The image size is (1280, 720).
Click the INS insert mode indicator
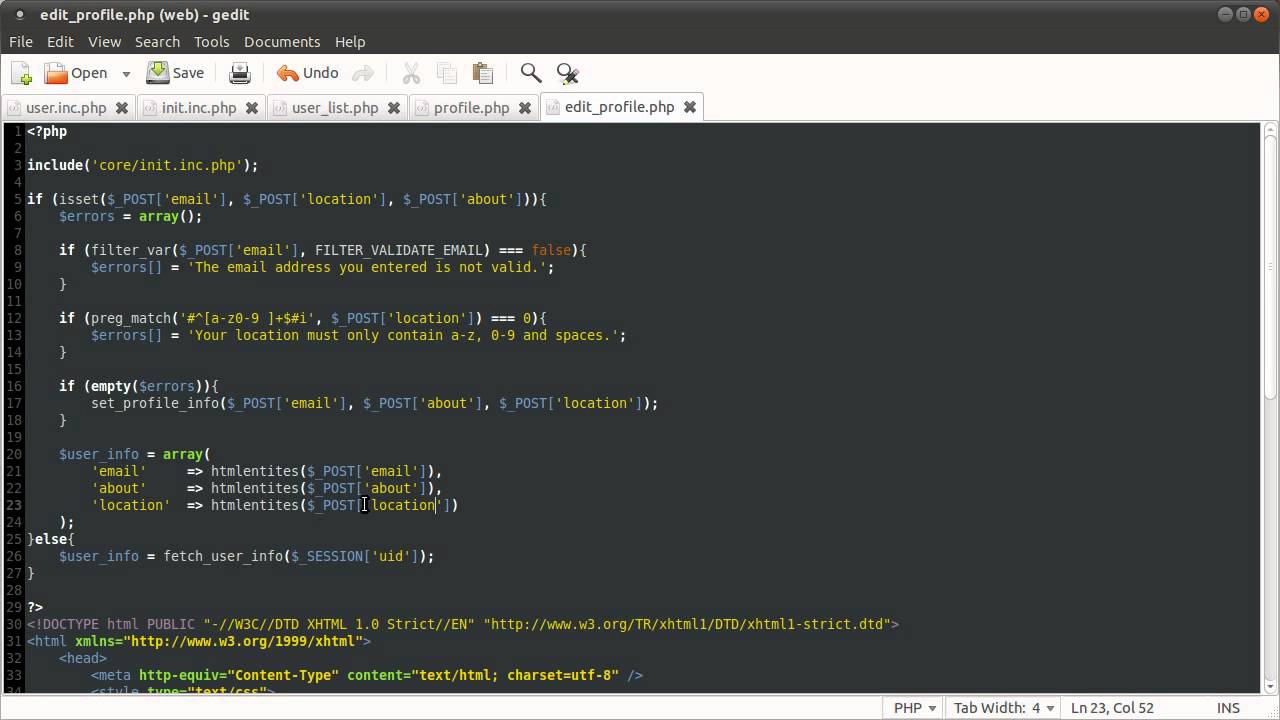pyautogui.click(x=1228, y=707)
